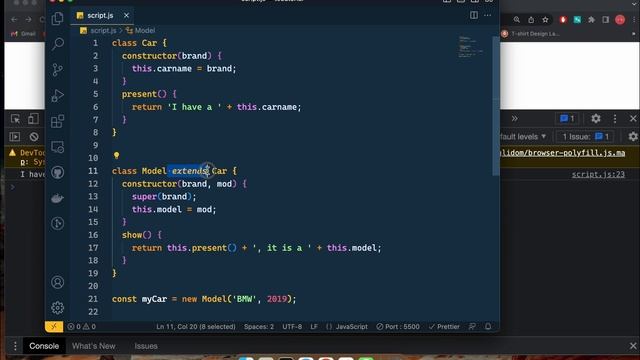Click the VS Code editor vertical scrollbar
640x360 pixels.
(496, 106)
